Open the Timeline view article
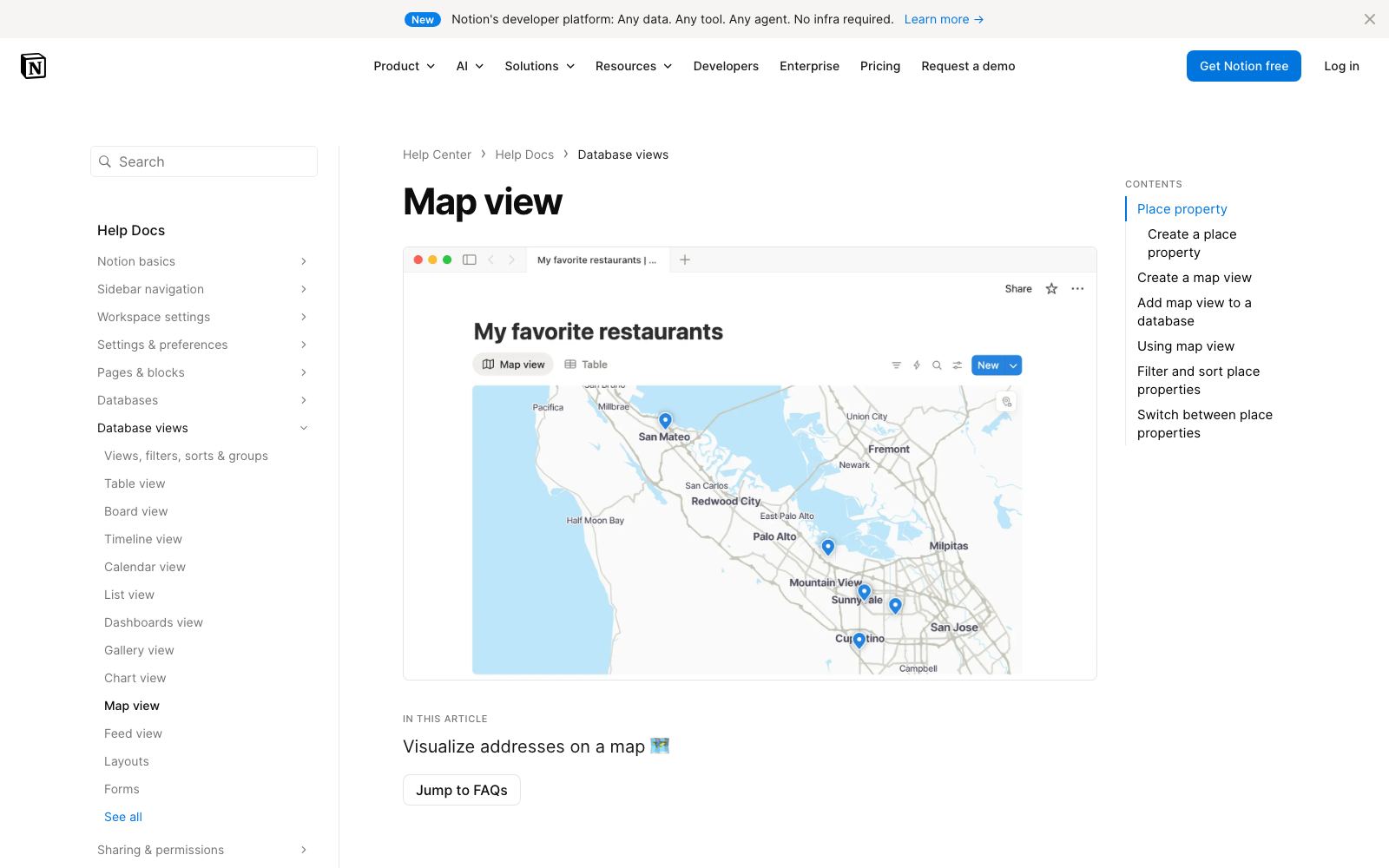Image resolution: width=1389 pixels, height=868 pixels. click(143, 539)
